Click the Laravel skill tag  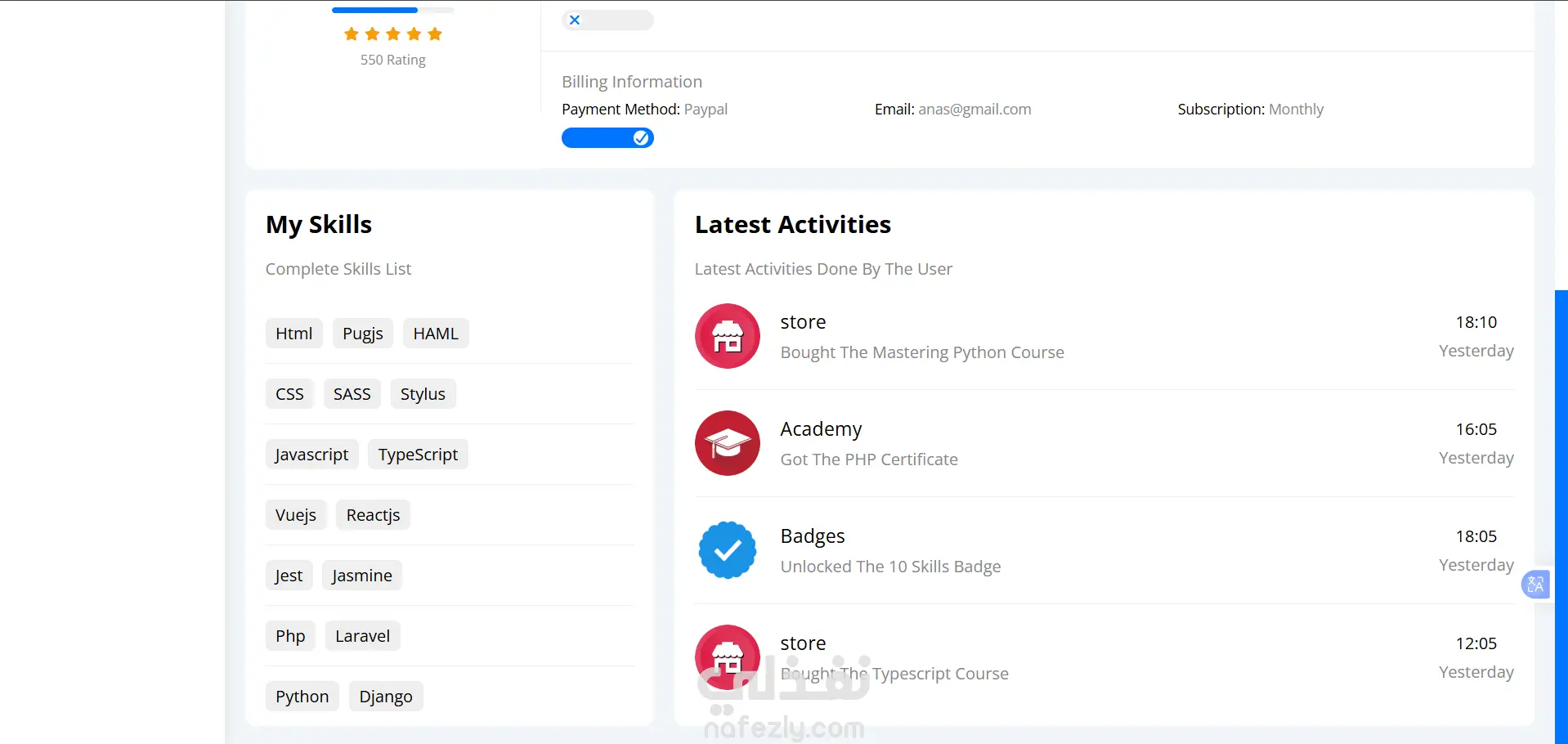[x=362, y=636]
